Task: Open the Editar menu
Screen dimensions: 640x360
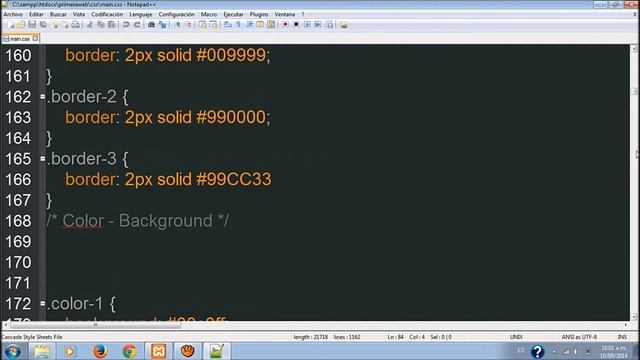Action: [x=36, y=14]
